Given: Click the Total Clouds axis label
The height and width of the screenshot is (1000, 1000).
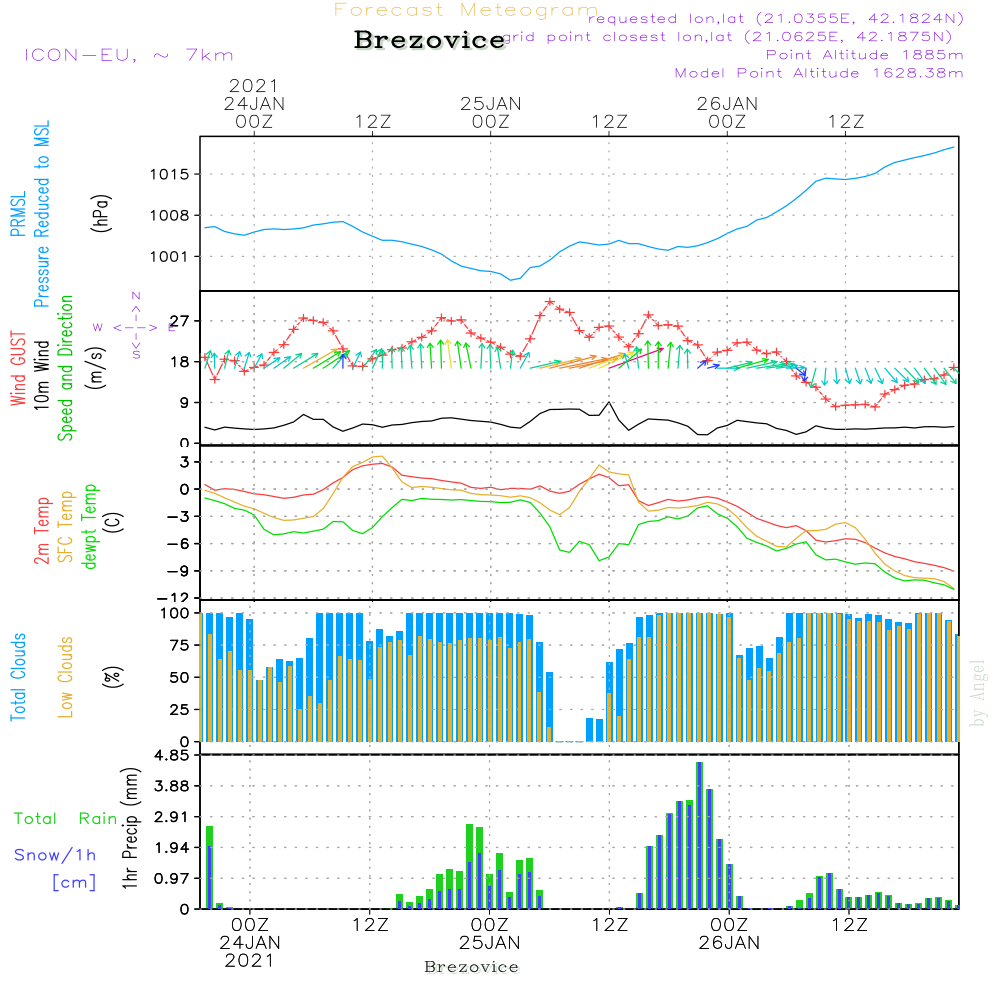Looking at the screenshot, I should pos(19,677).
